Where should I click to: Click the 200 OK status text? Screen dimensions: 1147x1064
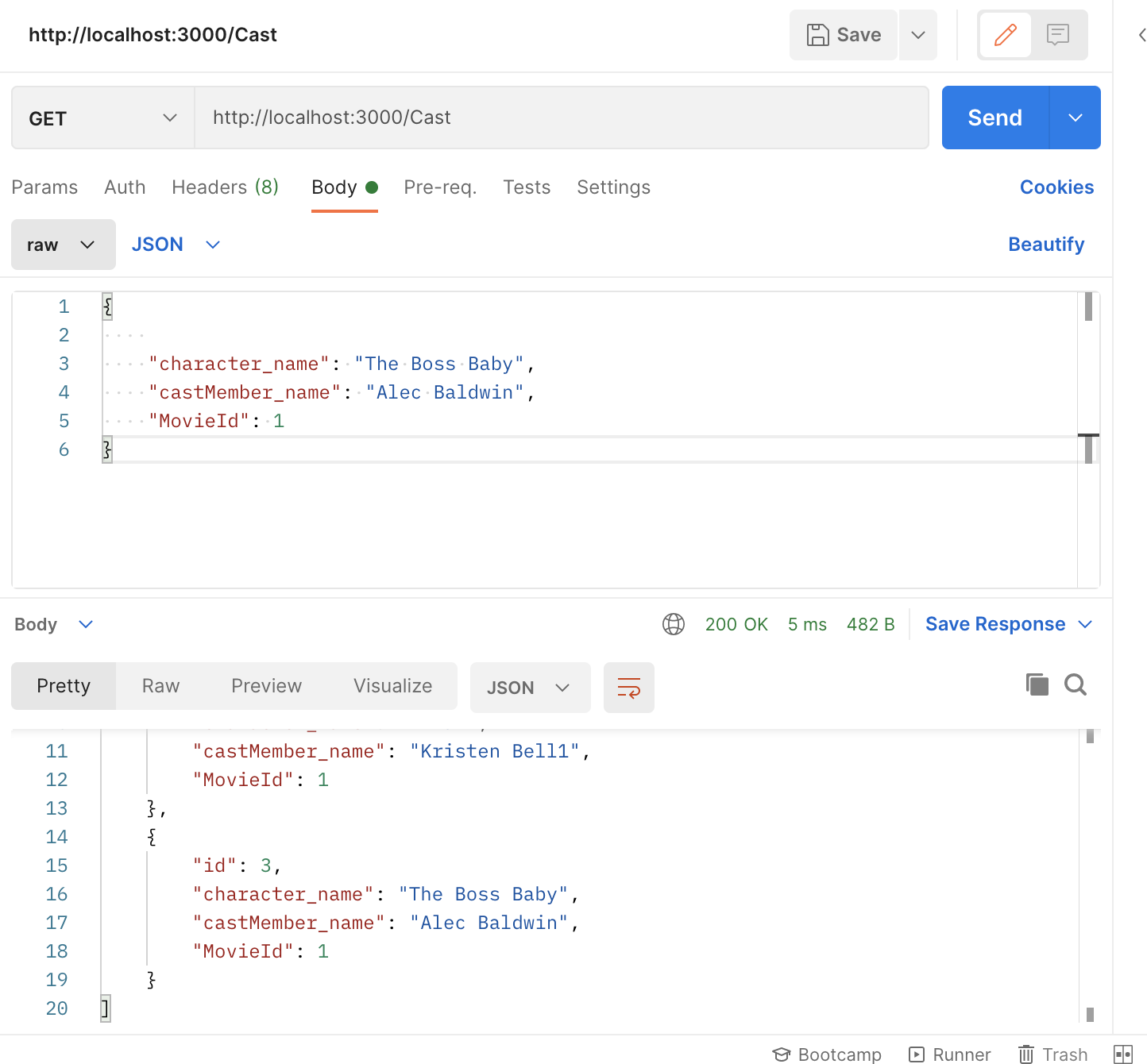coord(736,624)
